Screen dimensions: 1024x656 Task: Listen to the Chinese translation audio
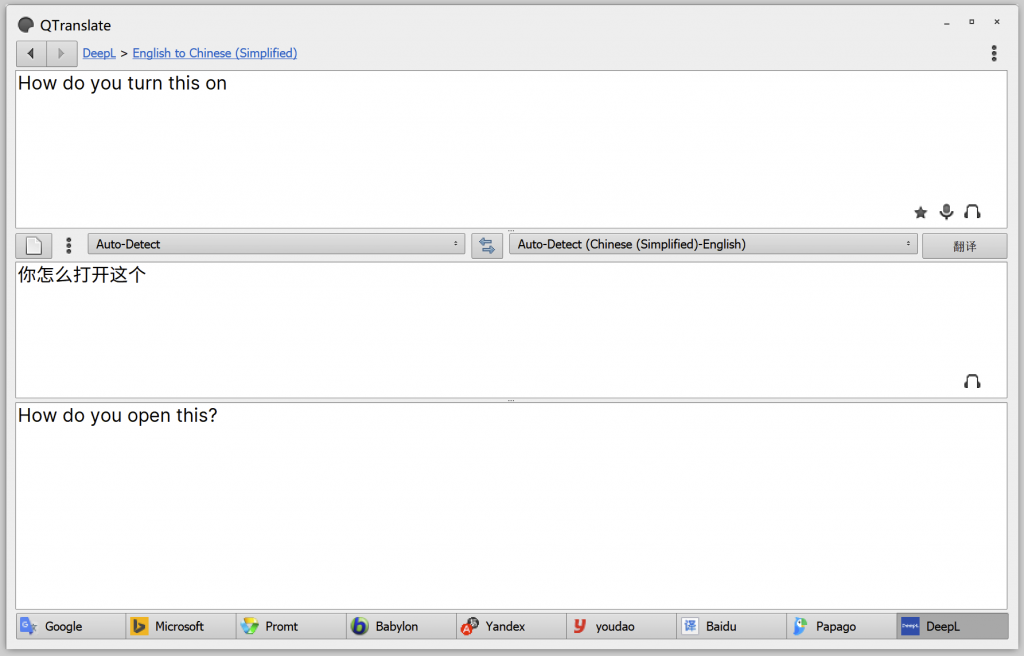pyautogui.click(x=972, y=381)
